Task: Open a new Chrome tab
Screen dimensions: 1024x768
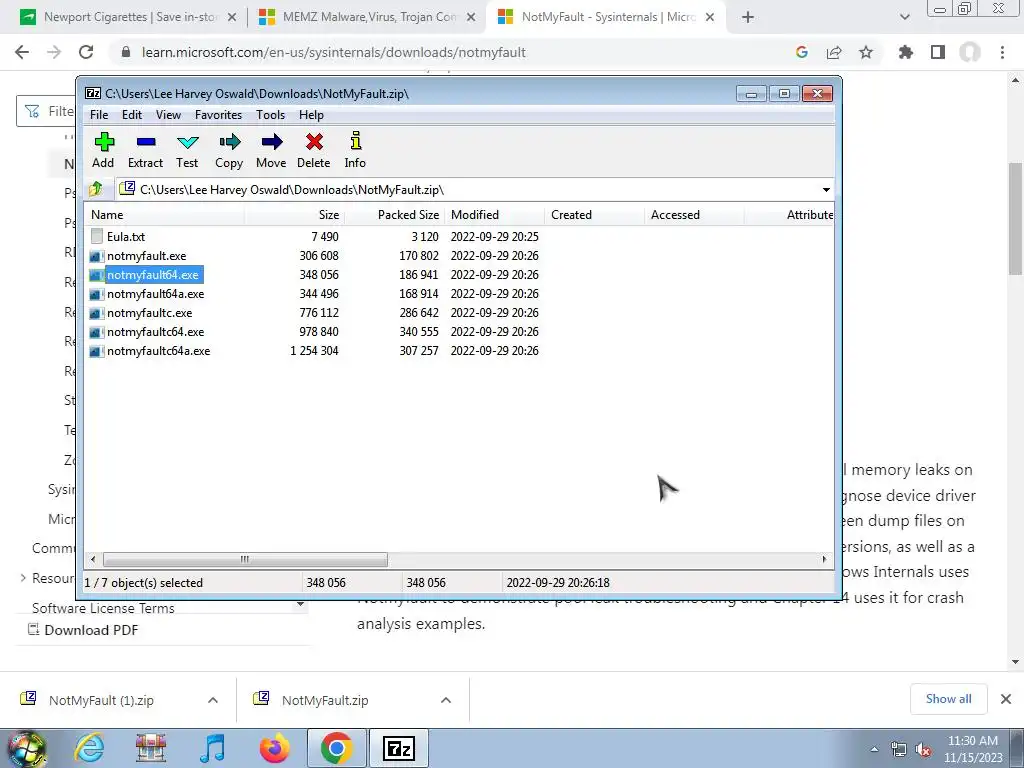Action: coord(748,18)
